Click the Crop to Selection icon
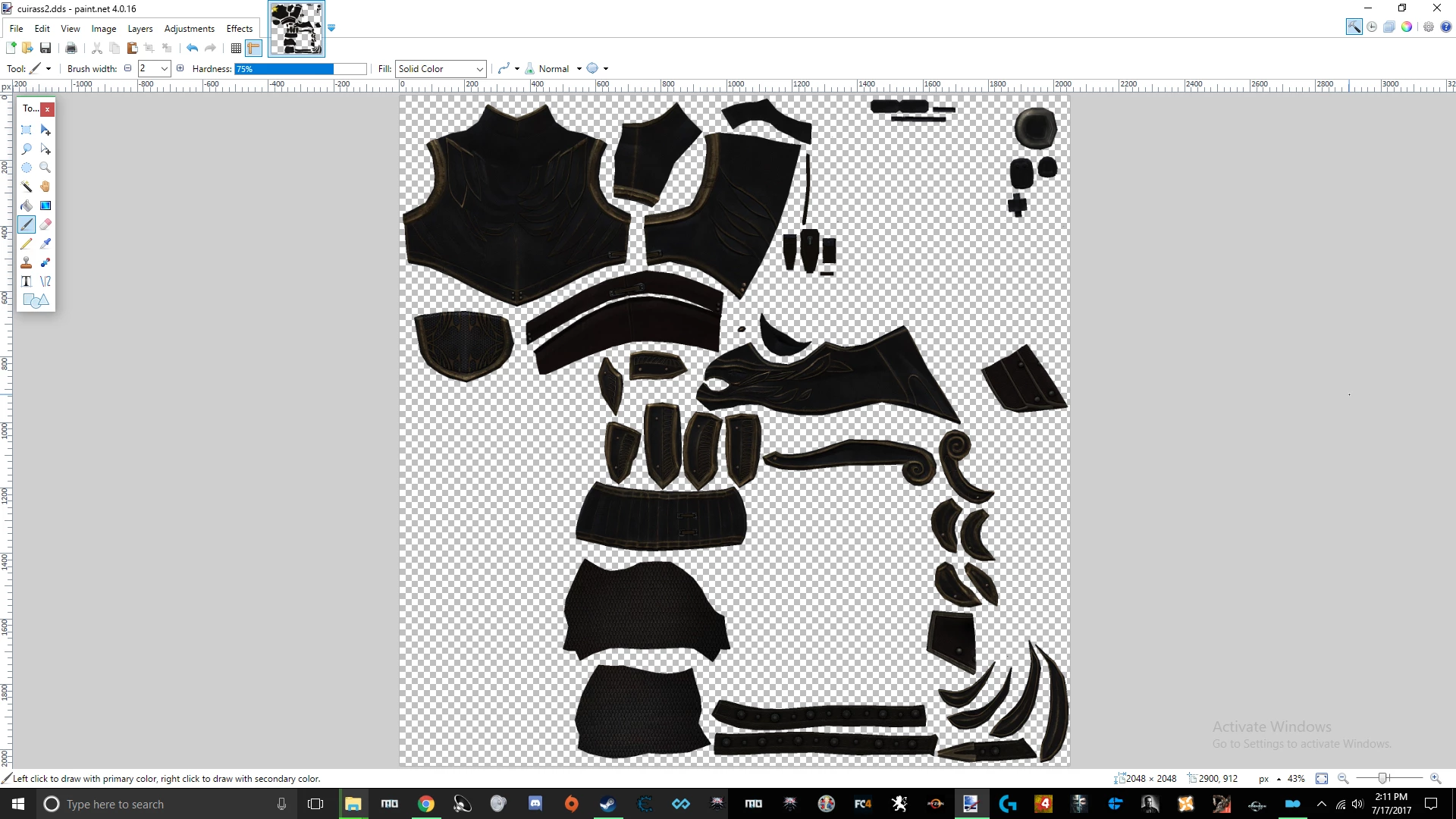Viewport: 1456px width, 819px height. 149,48
